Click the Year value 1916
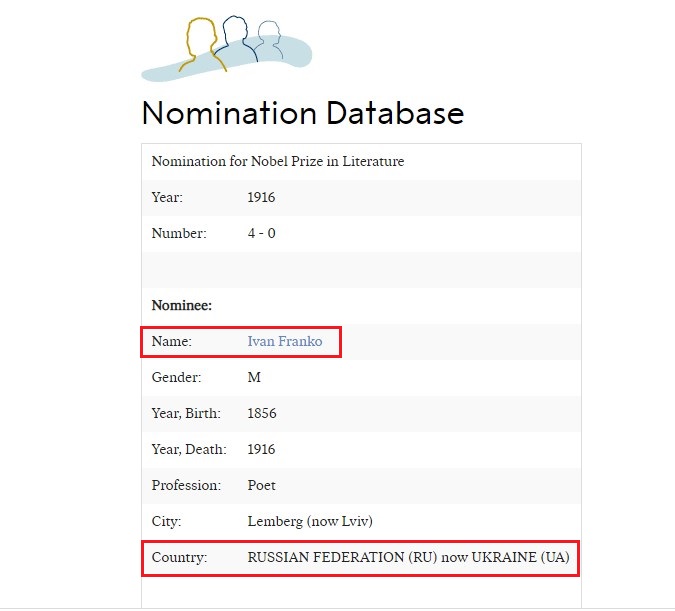Viewport: 675px width, 611px height. tap(261, 198)
